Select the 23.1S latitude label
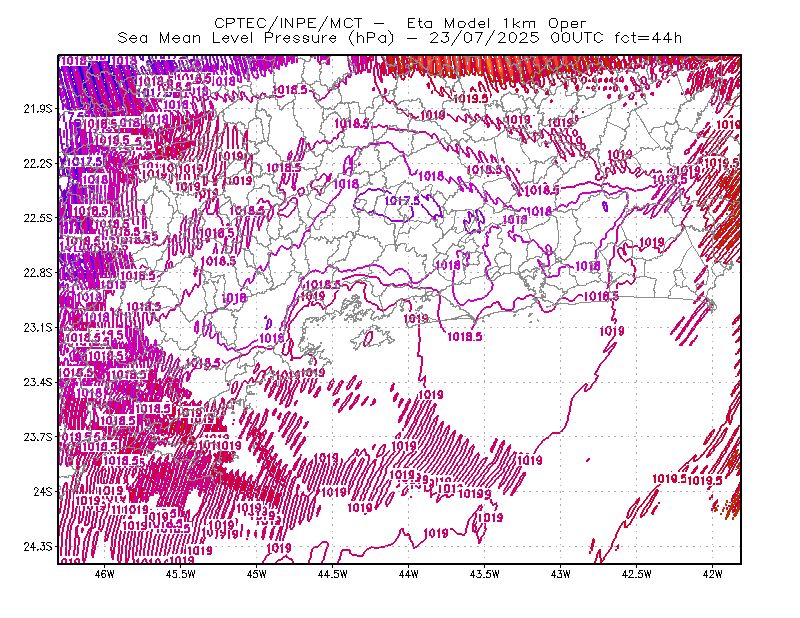Image resolution: width=800 pixels, height=618 pixels. 38,328
